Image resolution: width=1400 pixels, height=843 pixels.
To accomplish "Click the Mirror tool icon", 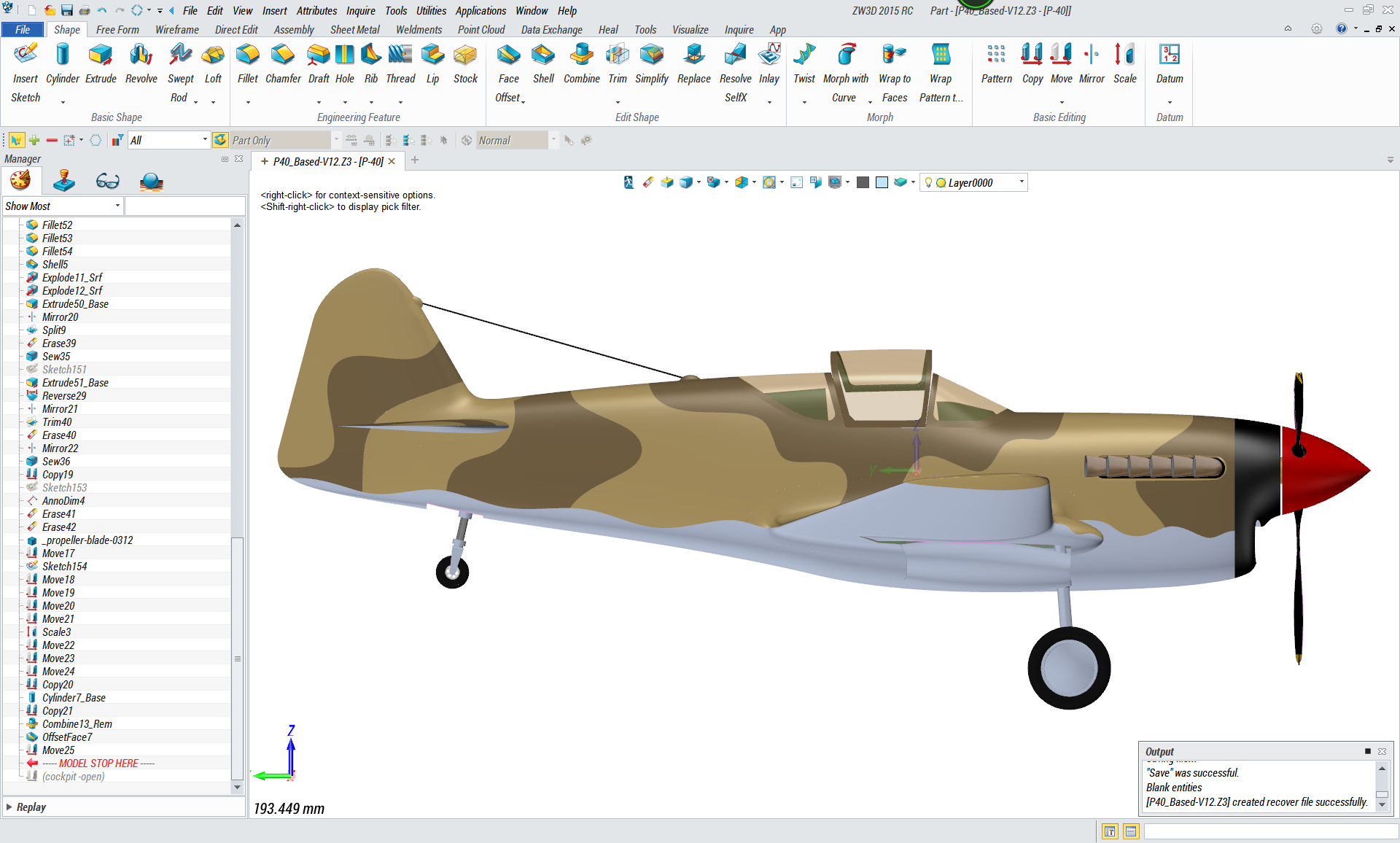I will pos(1092,55).
